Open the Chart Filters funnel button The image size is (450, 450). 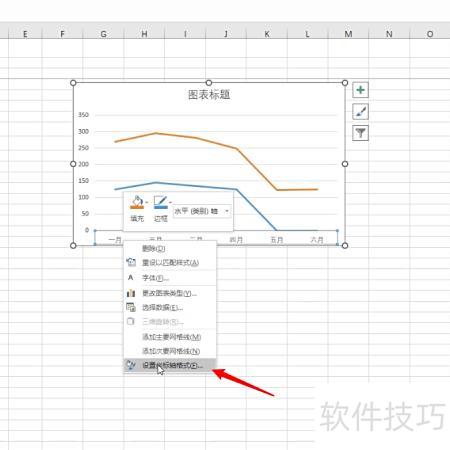pos(360,133)
